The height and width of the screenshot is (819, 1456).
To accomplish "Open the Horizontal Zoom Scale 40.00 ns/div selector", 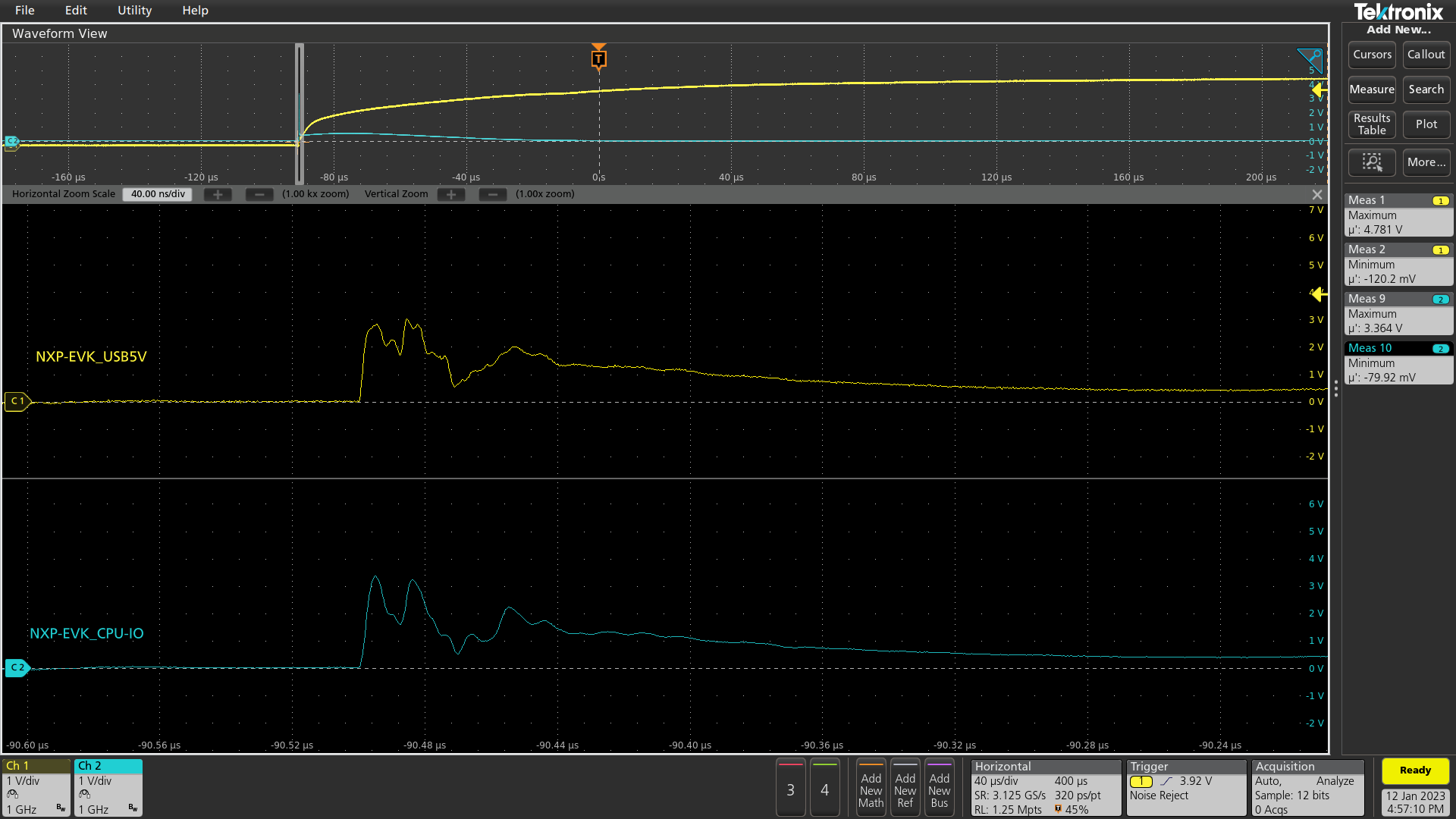I will [x=156, y=193].
